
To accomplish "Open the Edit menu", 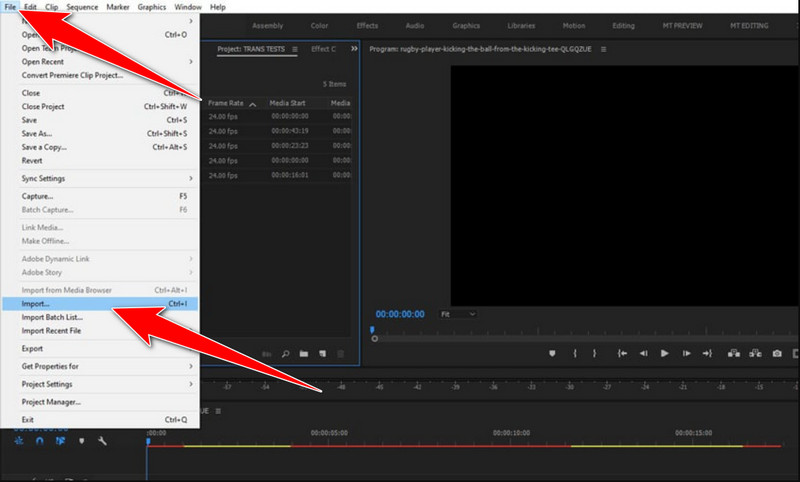I will pyautogui.click(x=30, y=7).
